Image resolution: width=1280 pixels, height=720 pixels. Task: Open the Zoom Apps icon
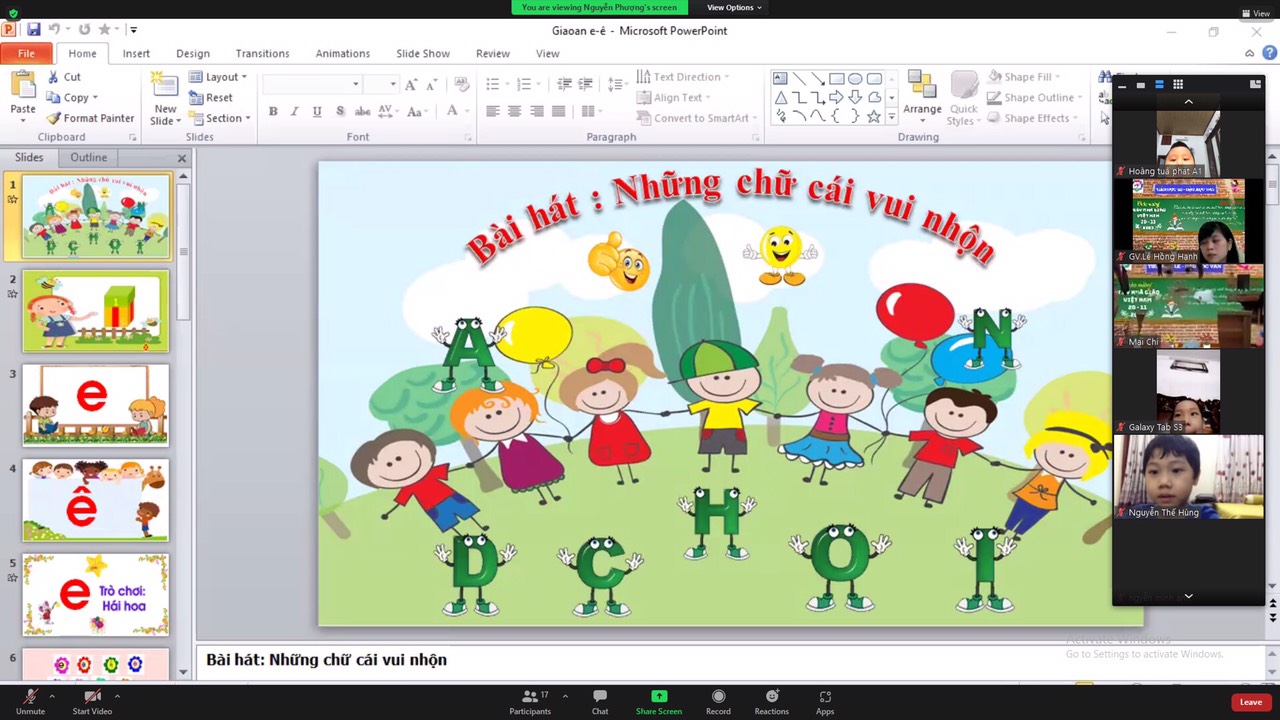coord(825,697)
